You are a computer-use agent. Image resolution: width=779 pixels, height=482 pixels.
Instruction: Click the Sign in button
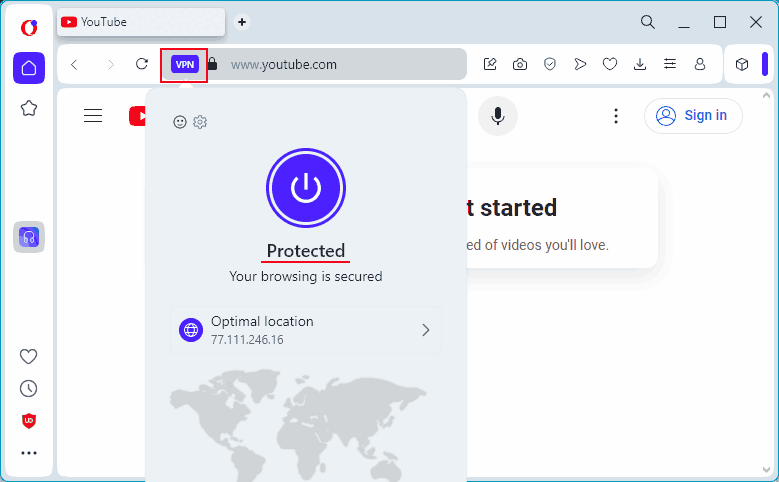tap(693, 116)
